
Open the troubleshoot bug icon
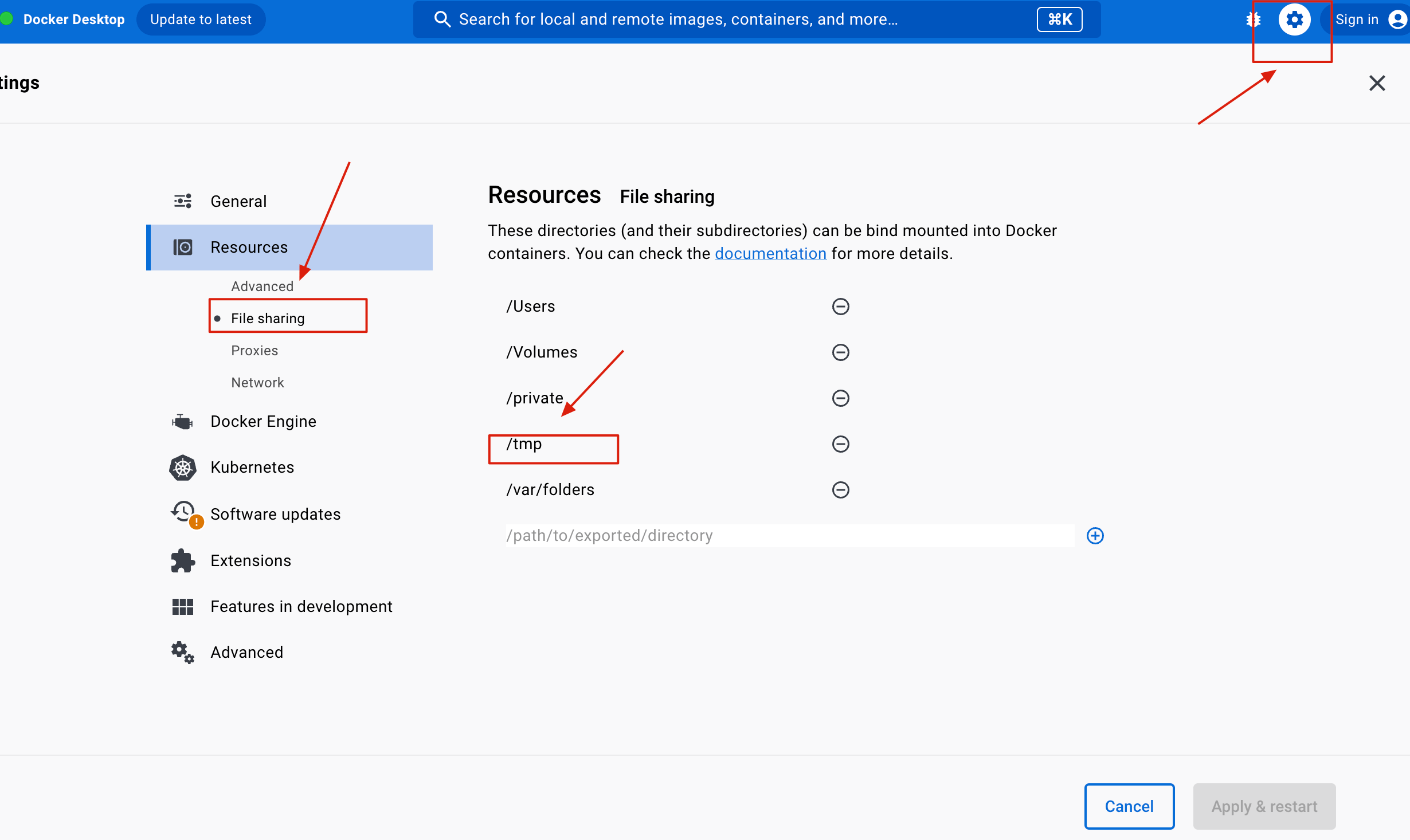pos(1253,19)
